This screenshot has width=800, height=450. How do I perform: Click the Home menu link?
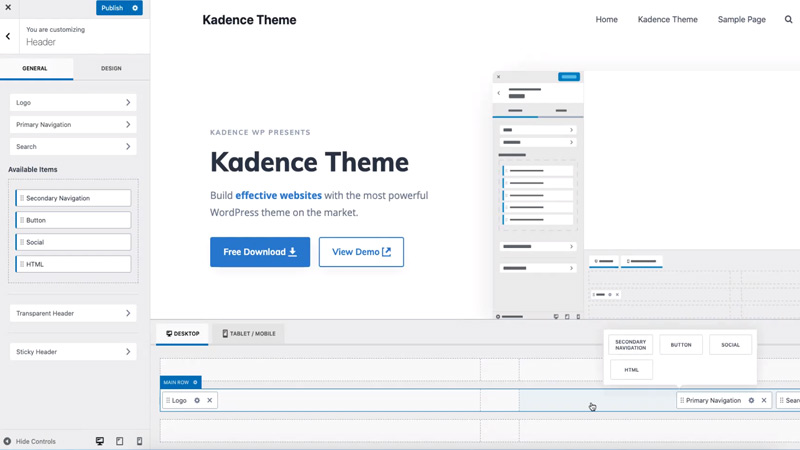[x=607, y=19]
